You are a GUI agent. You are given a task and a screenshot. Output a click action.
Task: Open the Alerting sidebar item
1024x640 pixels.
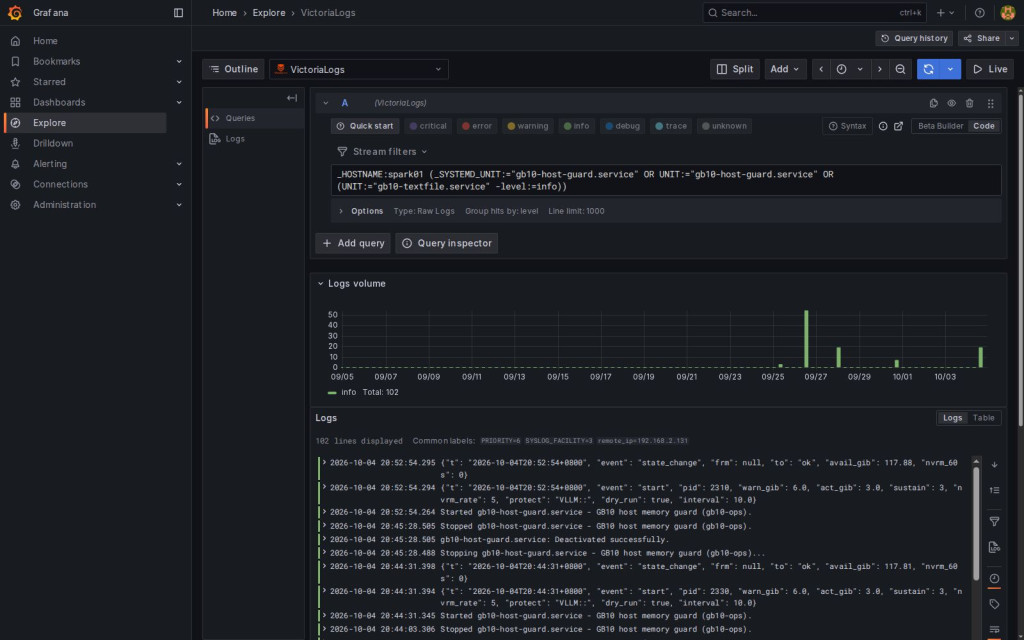[50, 164]
